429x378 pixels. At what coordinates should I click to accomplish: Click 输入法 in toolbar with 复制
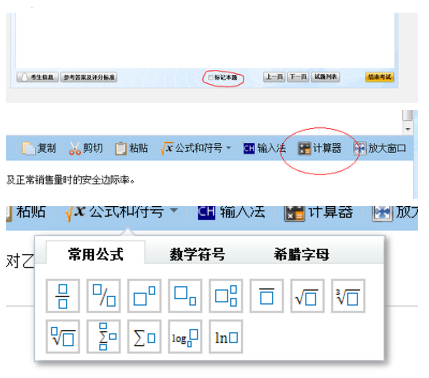264,148
